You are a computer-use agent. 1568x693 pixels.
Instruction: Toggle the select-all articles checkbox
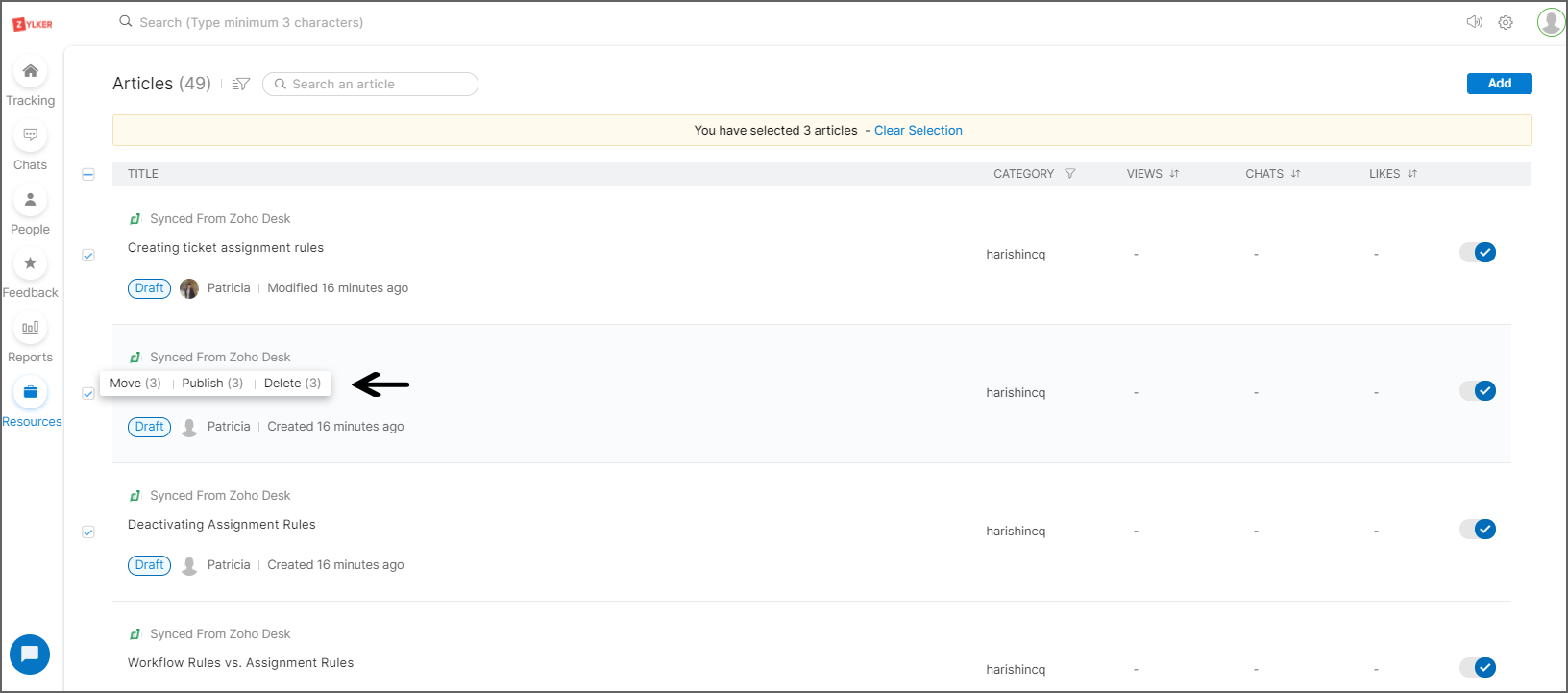pyautogui.click(x=88, y=174)
